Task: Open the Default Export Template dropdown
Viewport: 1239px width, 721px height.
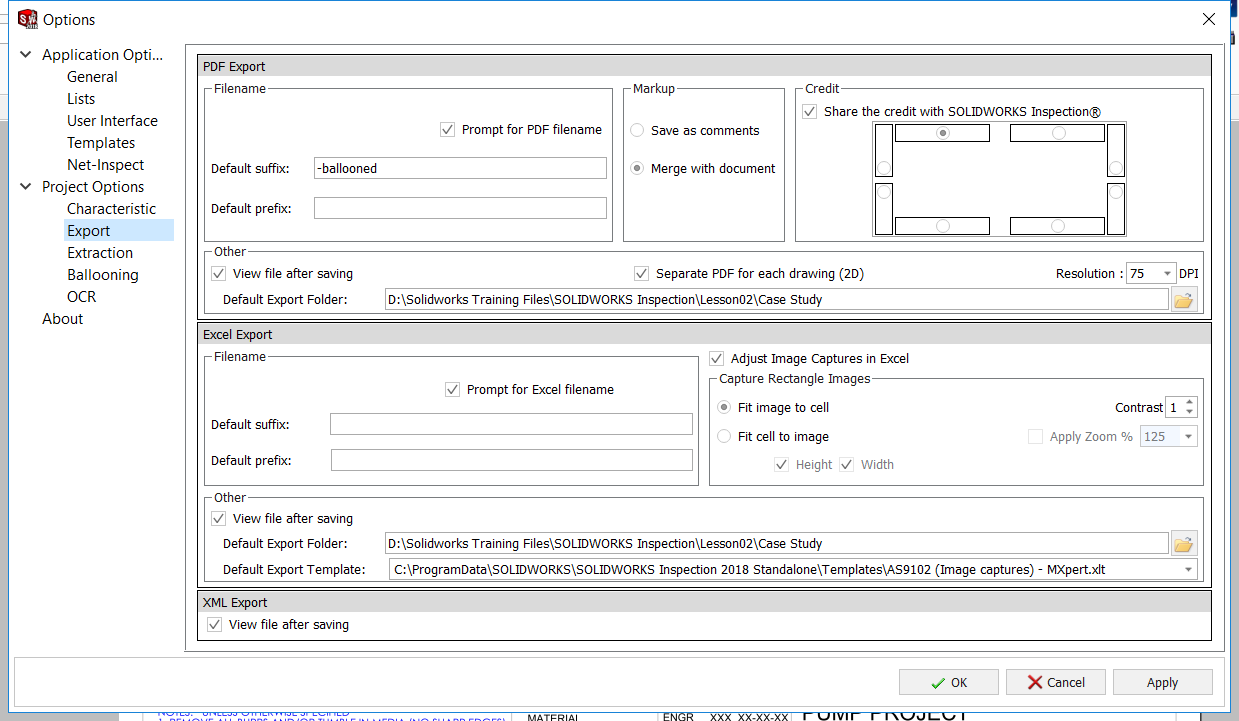Action: [x=1188, y=569]
